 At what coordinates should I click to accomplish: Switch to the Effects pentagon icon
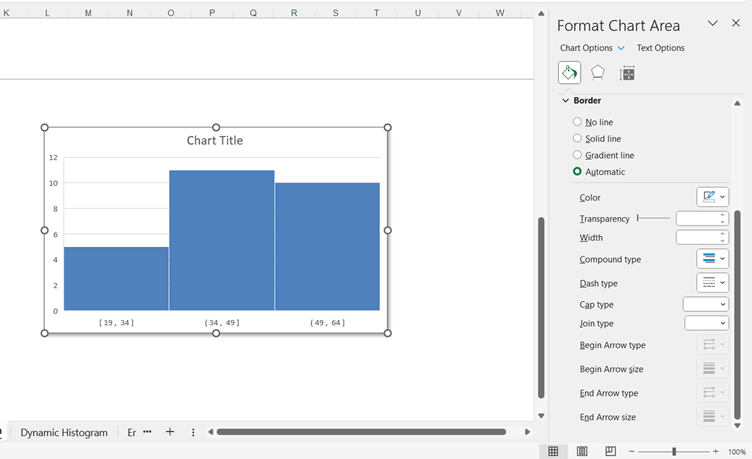click(598, 72)
